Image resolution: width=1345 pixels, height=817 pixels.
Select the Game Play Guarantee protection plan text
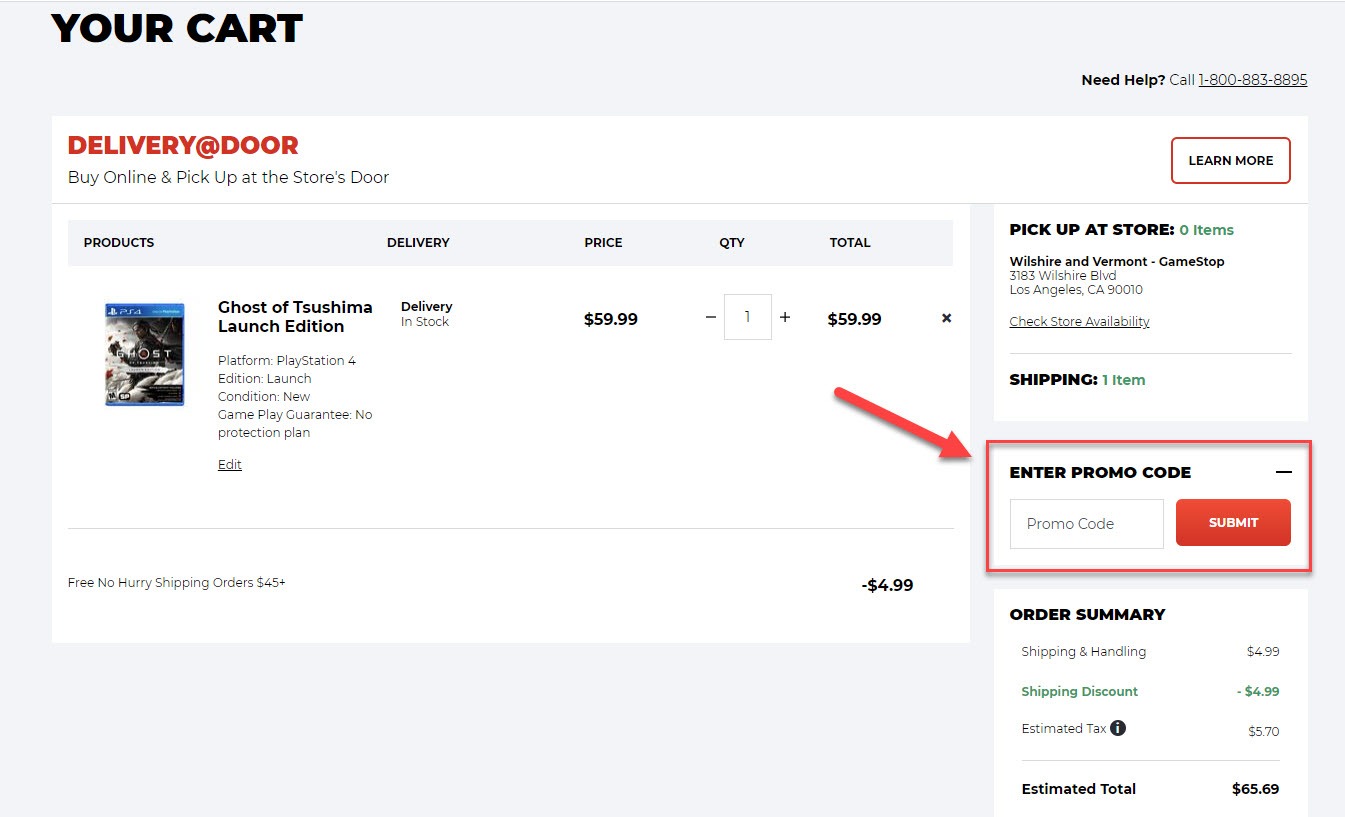point(295,424)
